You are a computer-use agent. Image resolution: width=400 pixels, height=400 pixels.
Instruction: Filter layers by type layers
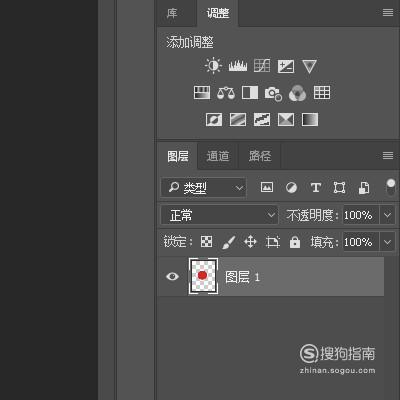click(315, 188)
